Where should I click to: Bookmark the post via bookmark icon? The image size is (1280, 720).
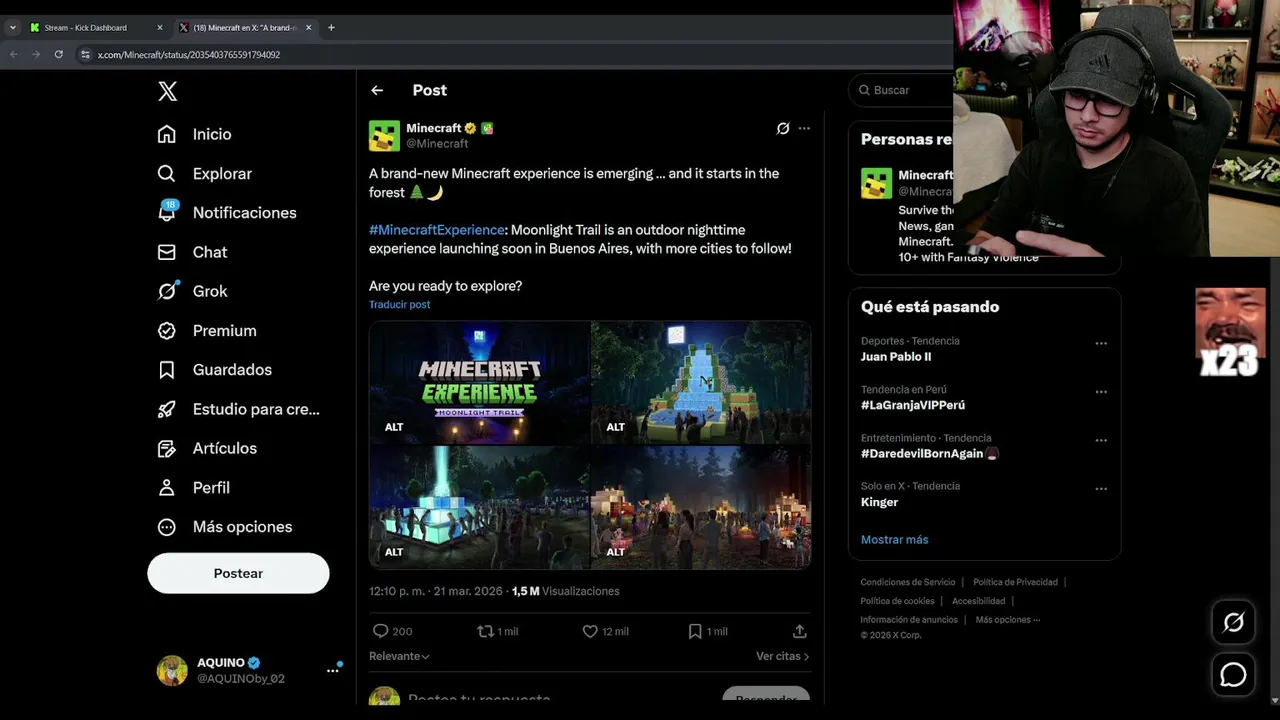click(x=695, y=631)
